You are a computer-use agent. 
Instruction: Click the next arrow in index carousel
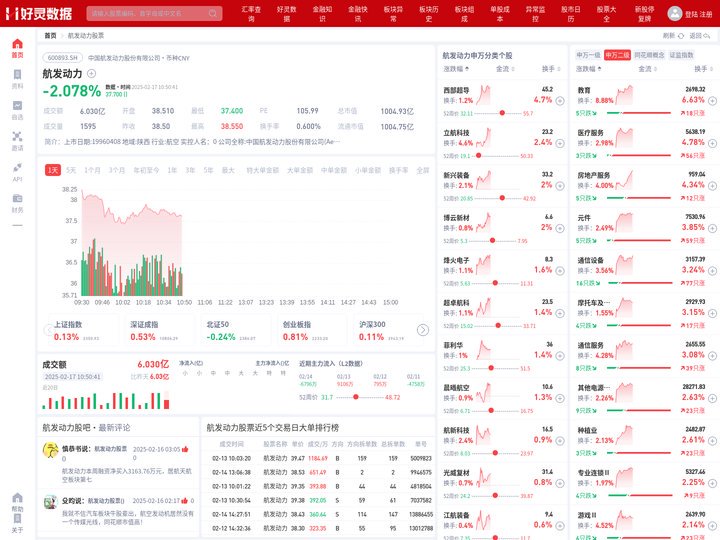(423, 330)
